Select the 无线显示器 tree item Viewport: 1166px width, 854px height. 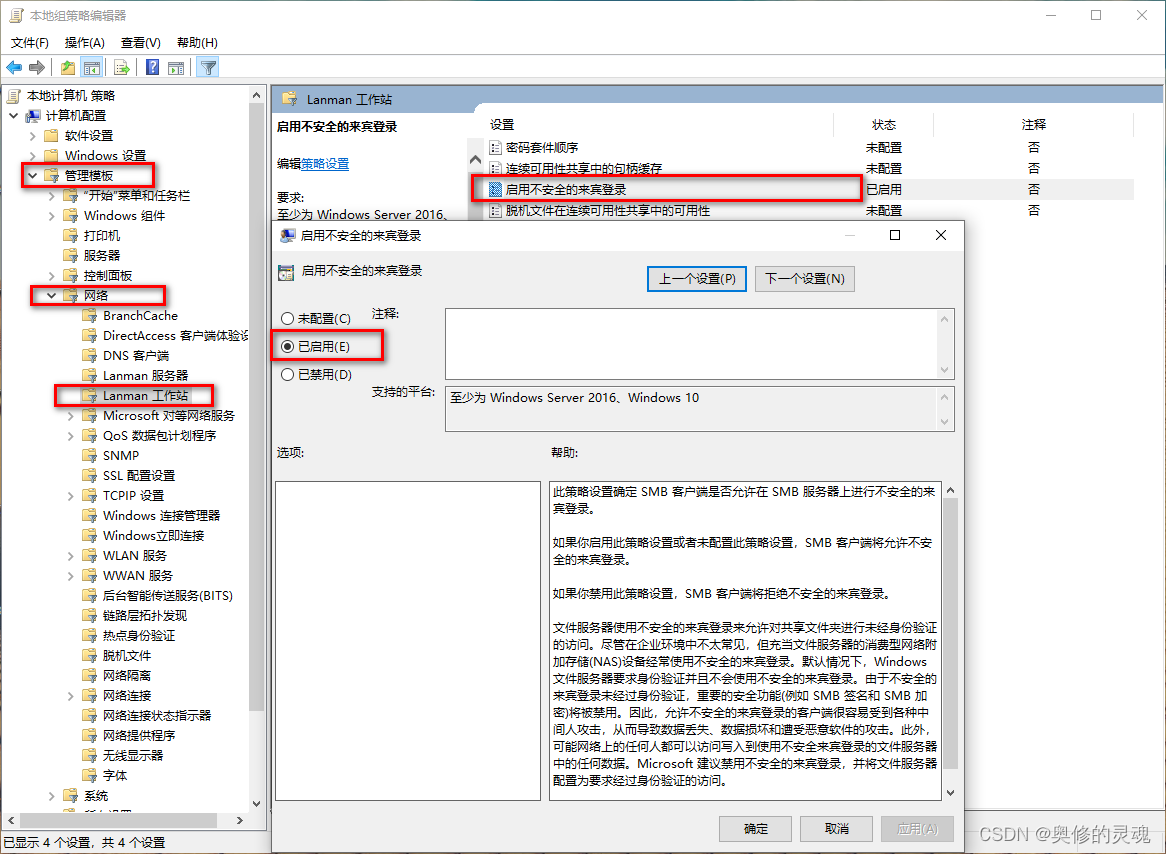click(132, 755)
